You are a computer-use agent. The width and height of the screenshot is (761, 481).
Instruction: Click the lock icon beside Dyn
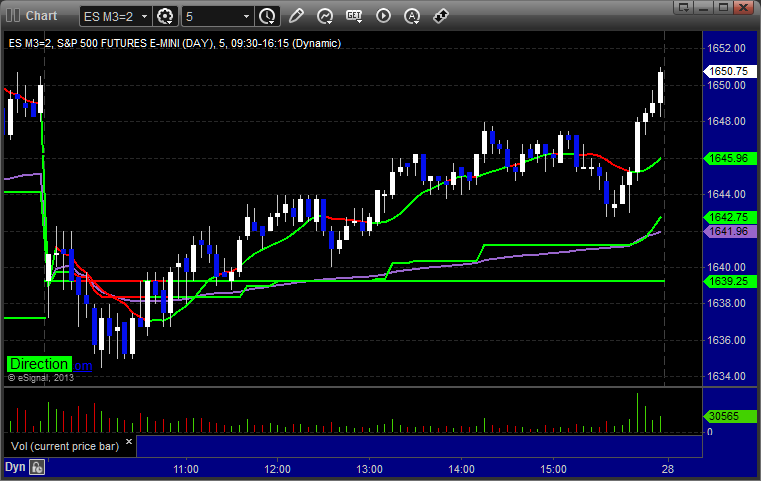(x=37, y=467)
